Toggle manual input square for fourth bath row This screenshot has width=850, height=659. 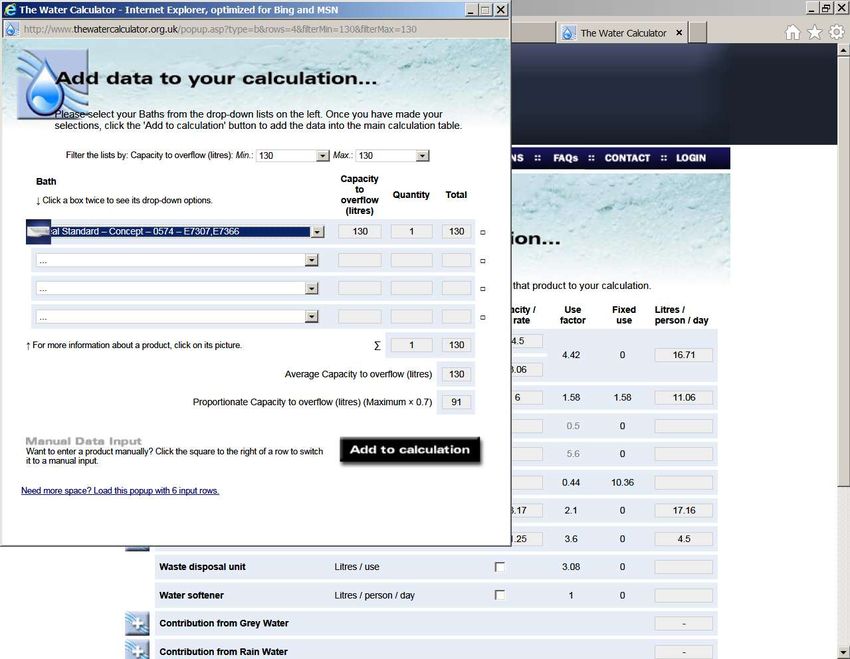click(483, 318)
